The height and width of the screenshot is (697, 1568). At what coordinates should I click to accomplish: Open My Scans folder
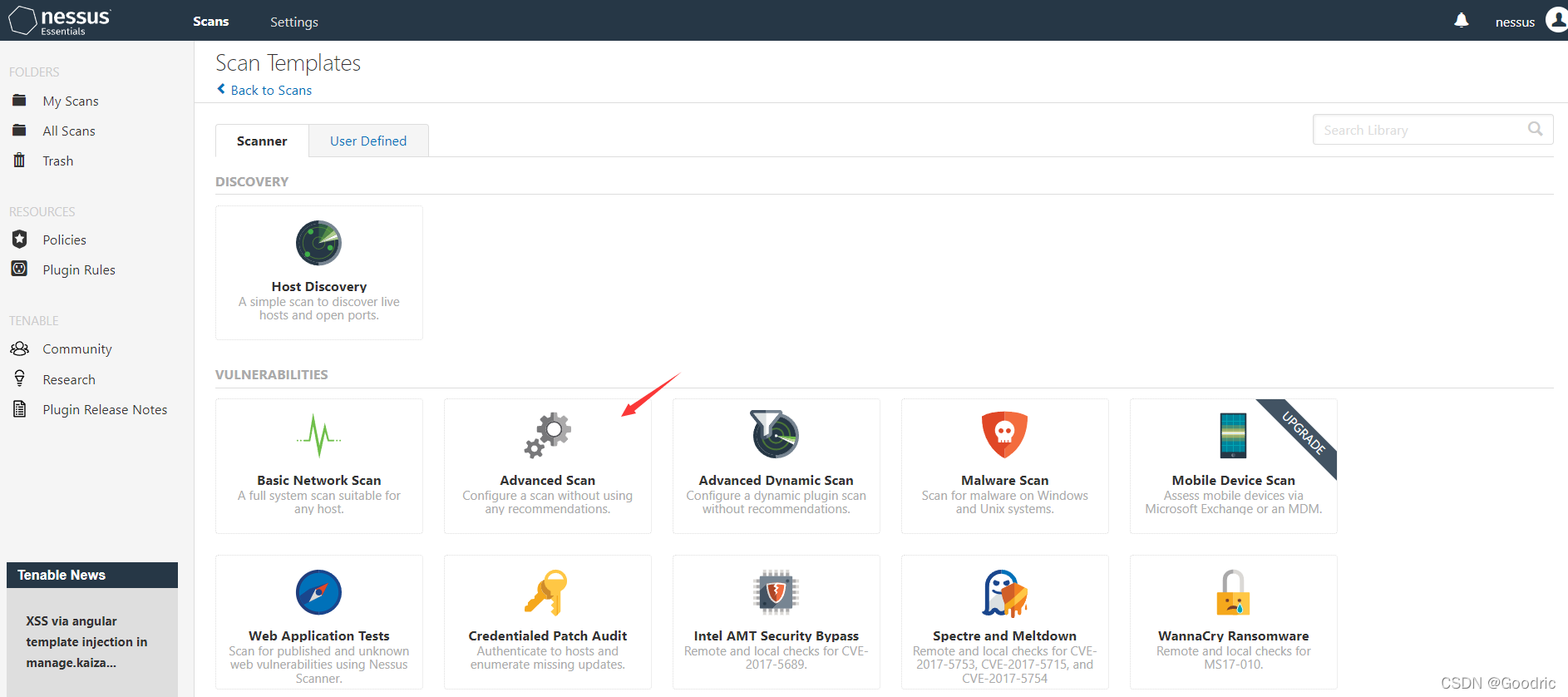coord(71,101)
